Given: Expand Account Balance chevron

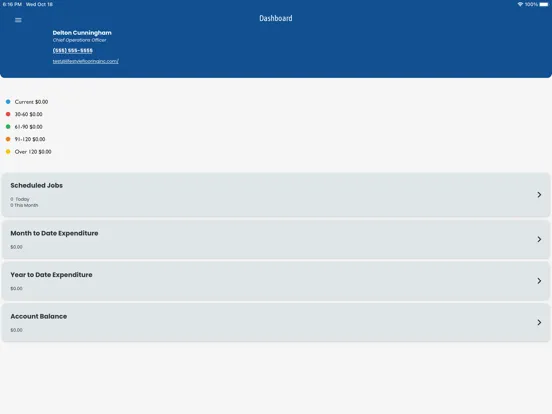Looking at the screenshot, I should 539,322.
